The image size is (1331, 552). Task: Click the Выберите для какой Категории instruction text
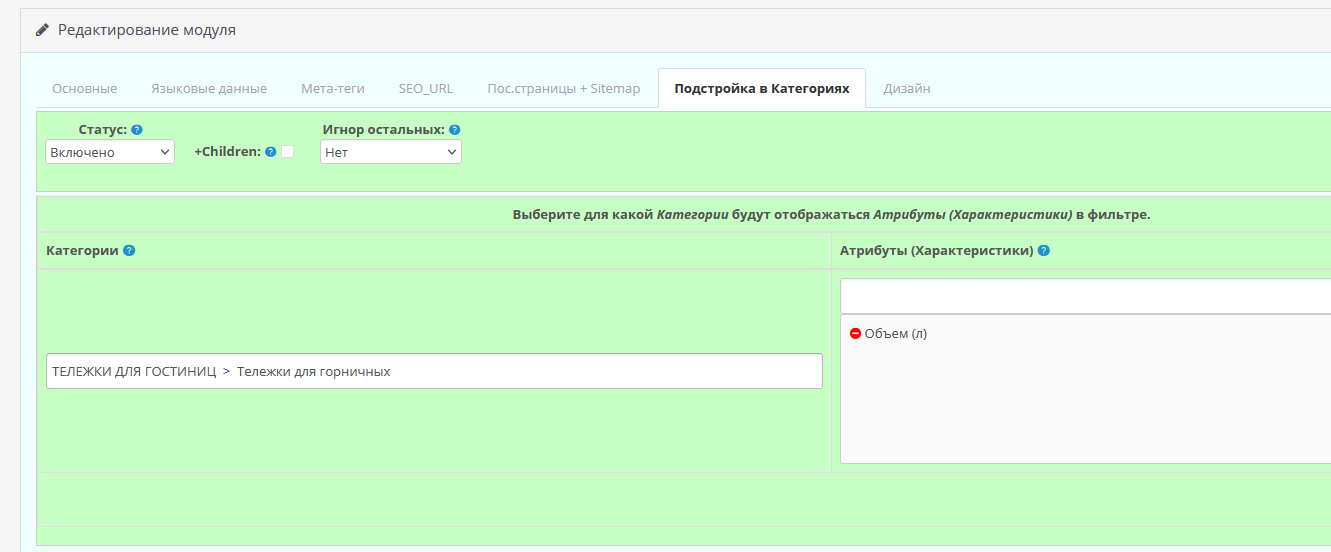click(831, 214)
